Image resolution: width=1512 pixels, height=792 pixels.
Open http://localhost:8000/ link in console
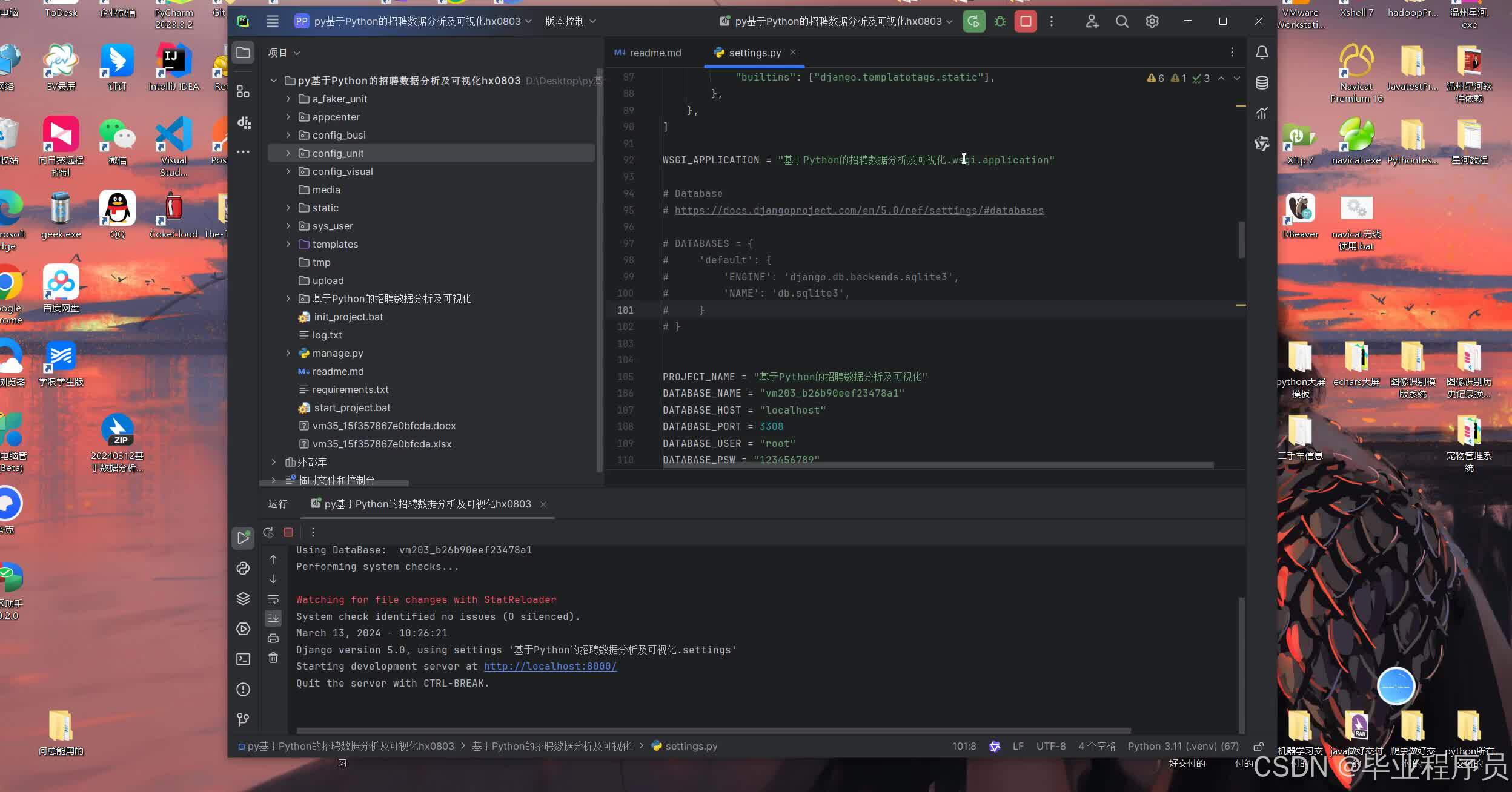pyautogui.click(x=550, y=666)
